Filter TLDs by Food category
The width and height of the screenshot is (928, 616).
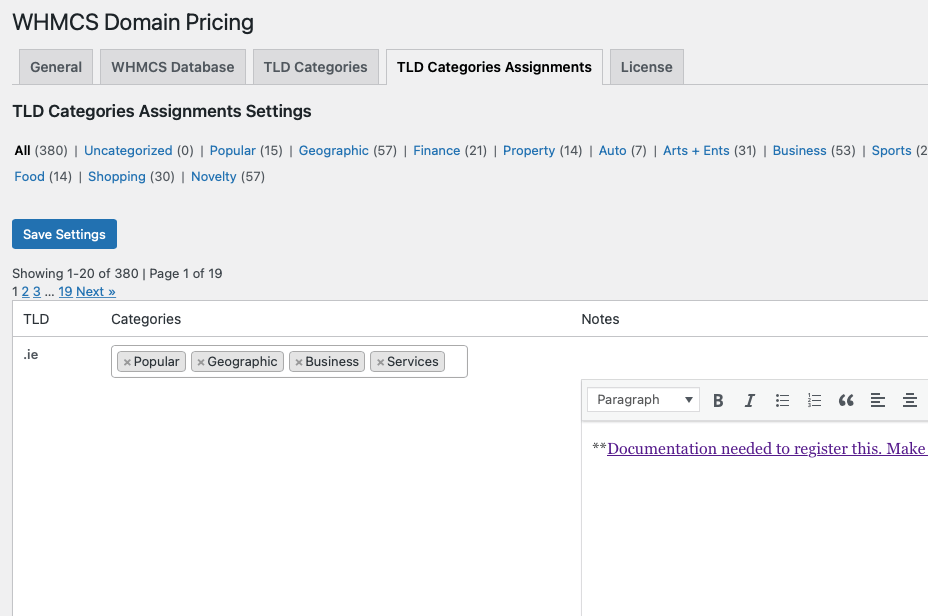[30, 177]
